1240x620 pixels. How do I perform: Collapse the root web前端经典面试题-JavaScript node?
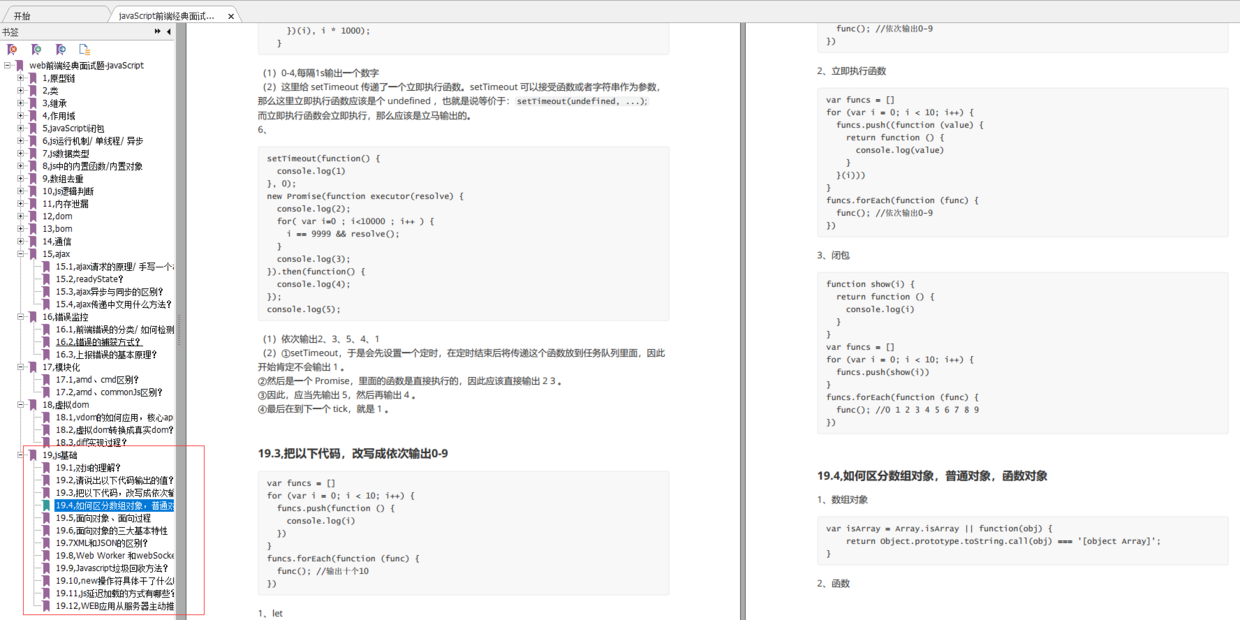[x=8, y=66]
